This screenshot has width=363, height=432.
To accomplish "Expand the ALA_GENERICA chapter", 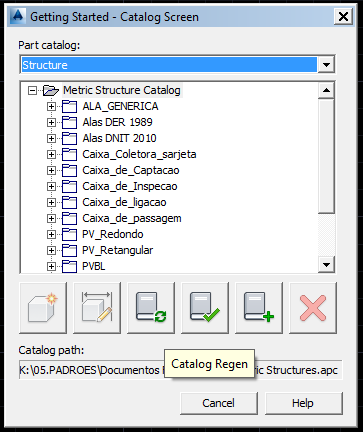I will (x=51, y=106).
